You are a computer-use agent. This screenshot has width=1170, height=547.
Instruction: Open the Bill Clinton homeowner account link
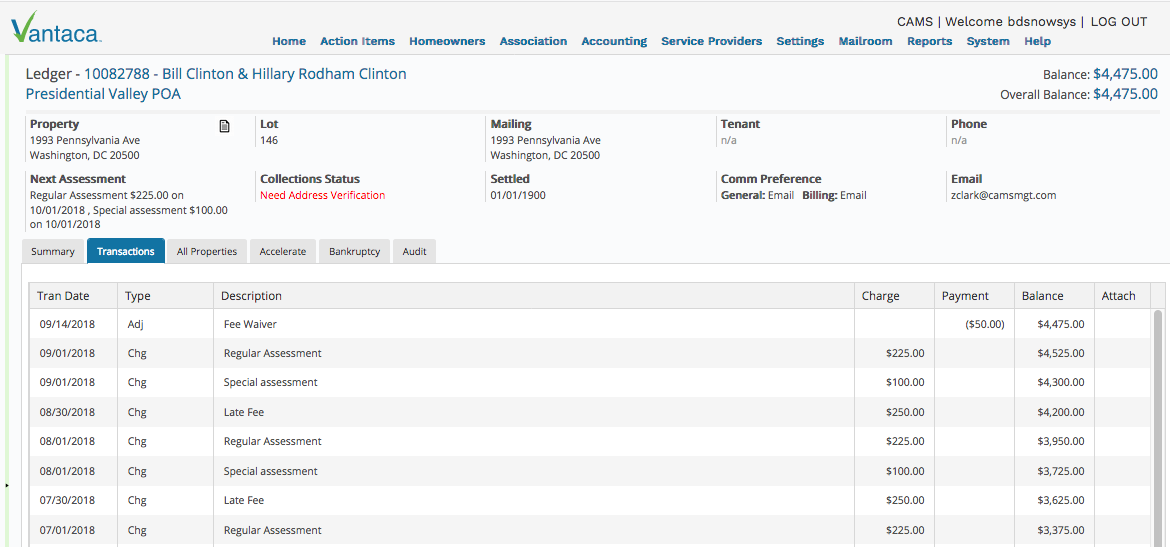[245, 74]
